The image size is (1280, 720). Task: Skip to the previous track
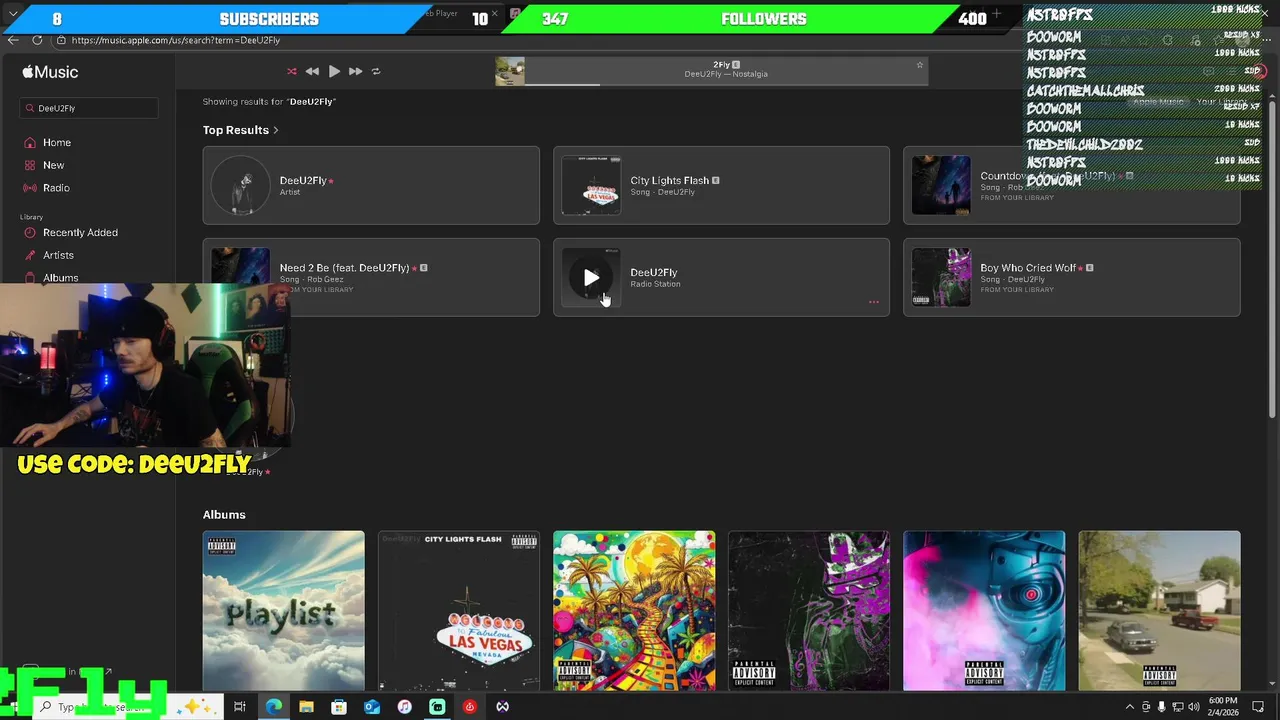point(312,71)
